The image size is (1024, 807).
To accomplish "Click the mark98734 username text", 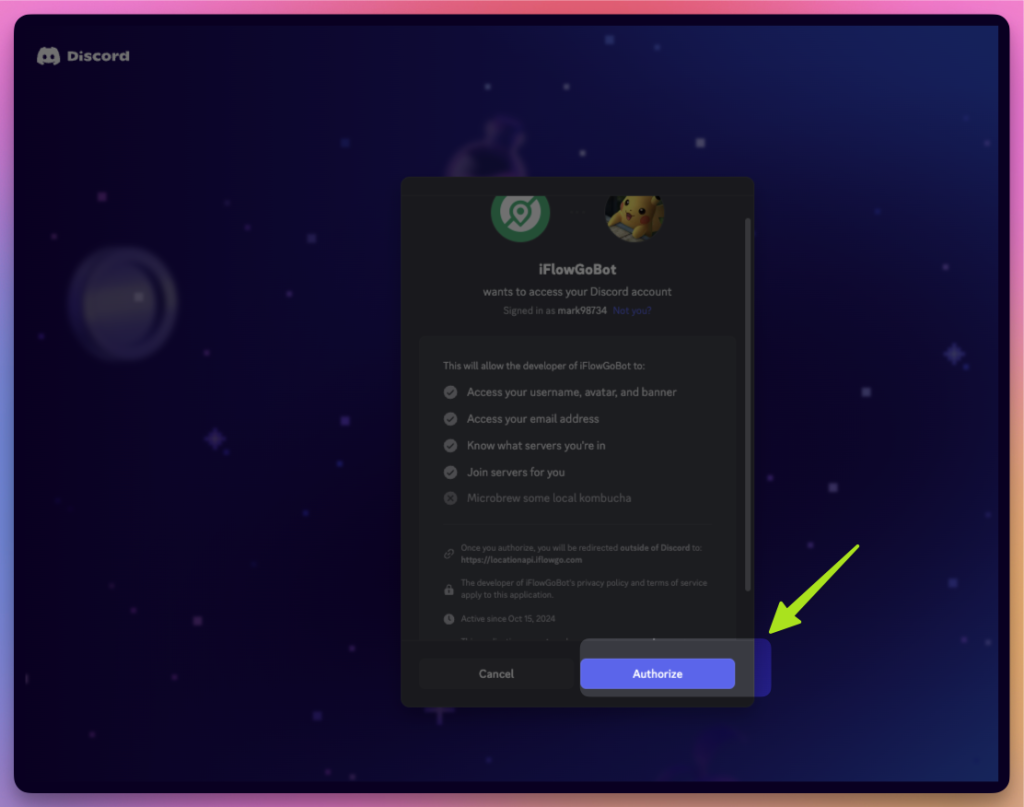I will pyautogui.click(x=582, y=311).
